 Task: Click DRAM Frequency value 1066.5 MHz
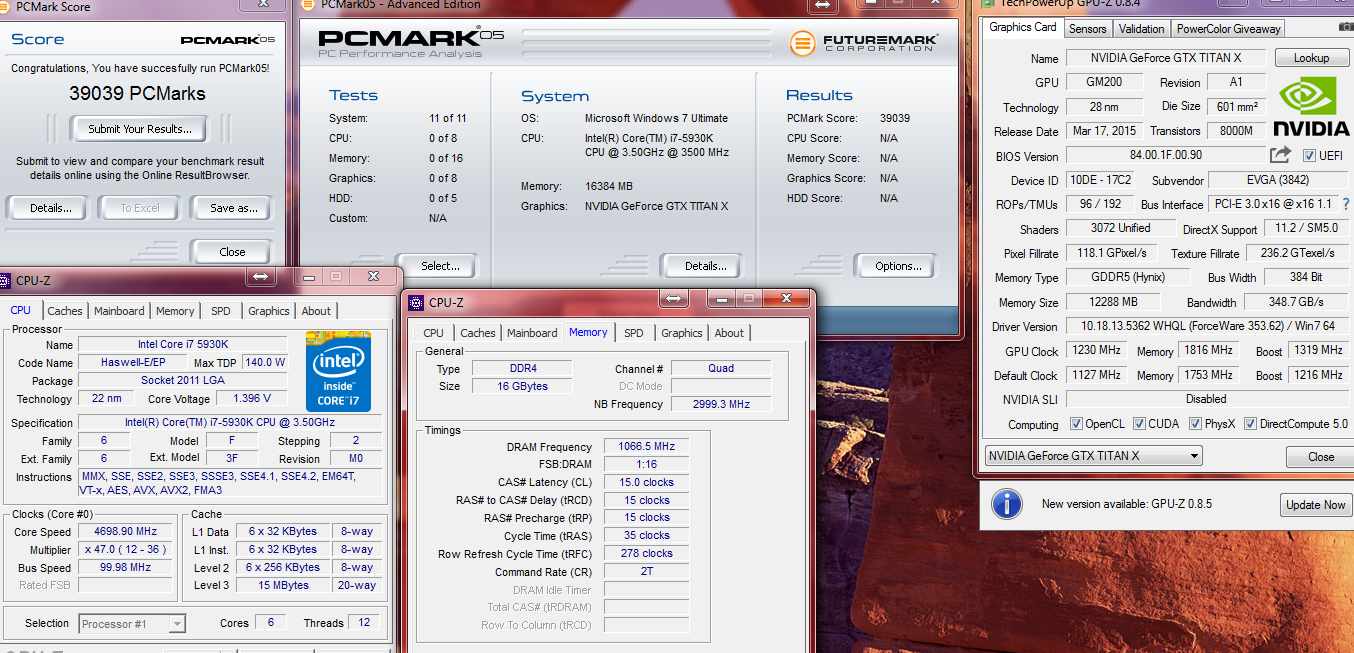click(646, 447)
